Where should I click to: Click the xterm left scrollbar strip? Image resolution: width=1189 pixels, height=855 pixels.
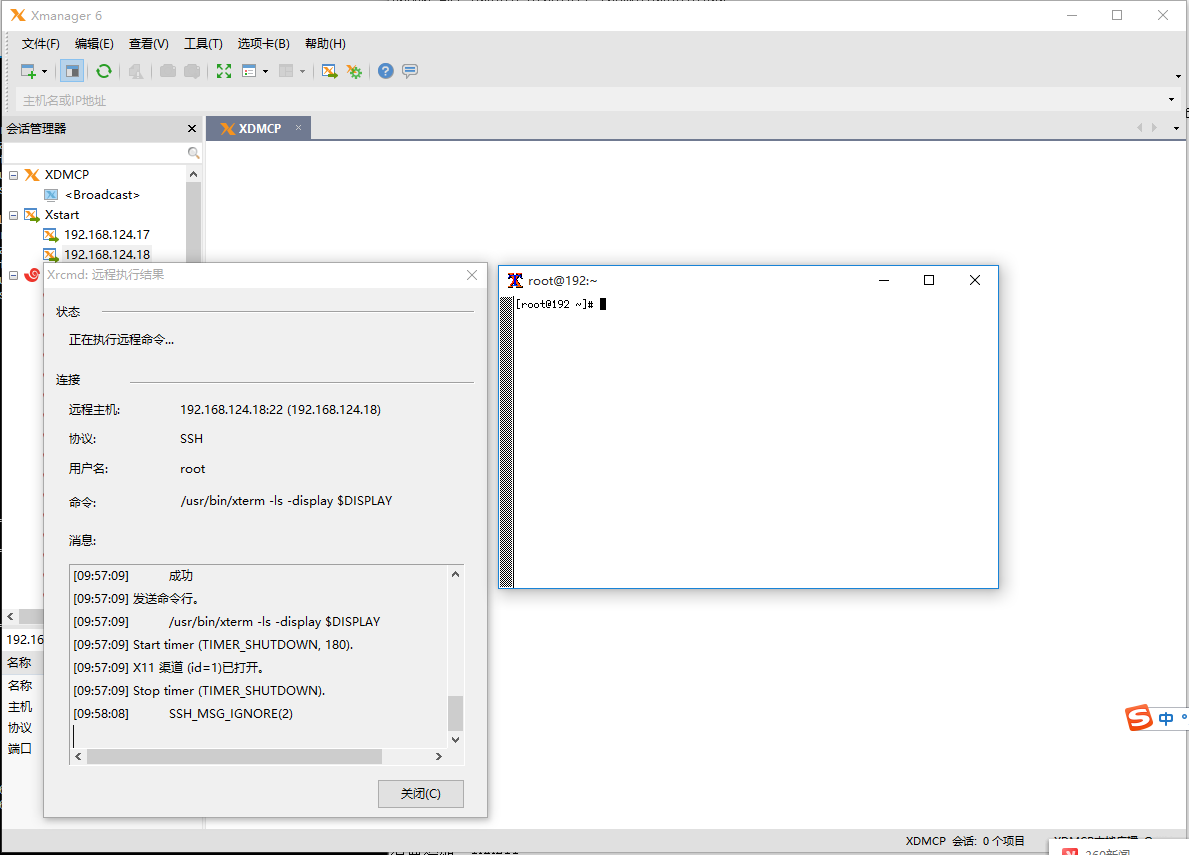tap(507, 442)
